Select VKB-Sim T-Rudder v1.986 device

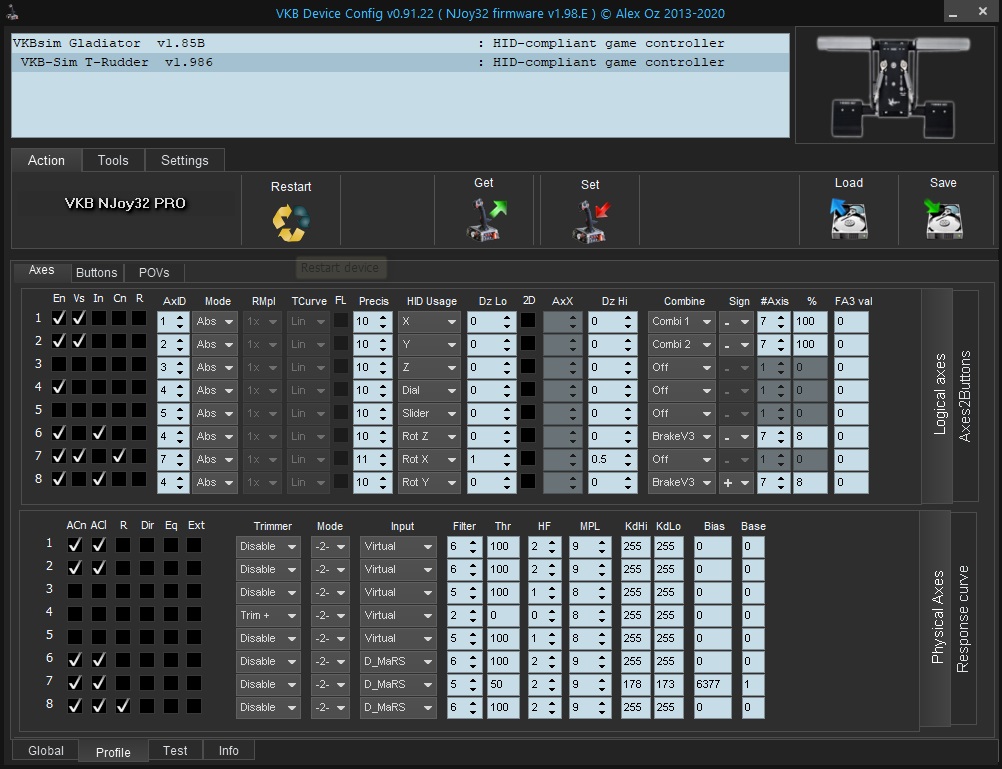click(x=400, y=63)
